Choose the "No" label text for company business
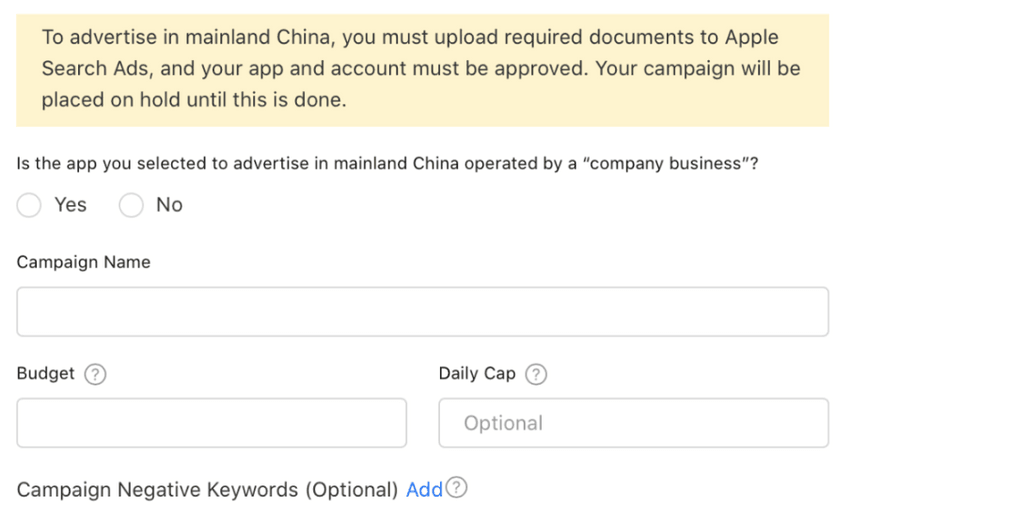This screenshot has height=520, width=1024. [169, 204]
